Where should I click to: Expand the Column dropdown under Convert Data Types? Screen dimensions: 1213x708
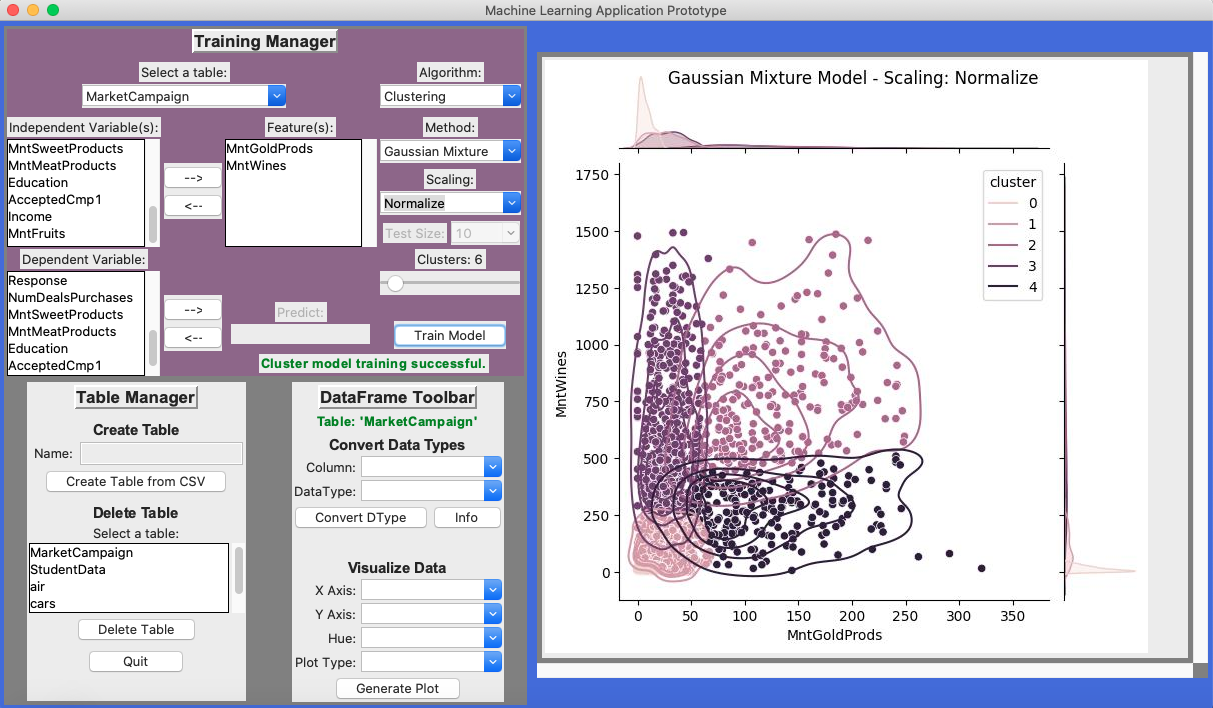(431, 467)
